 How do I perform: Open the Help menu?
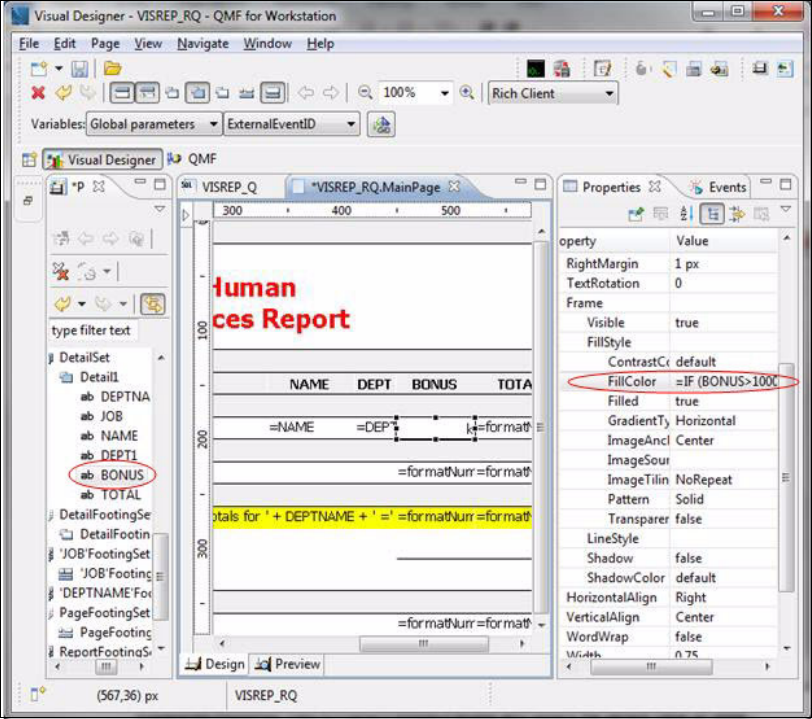tap(321, 44)
